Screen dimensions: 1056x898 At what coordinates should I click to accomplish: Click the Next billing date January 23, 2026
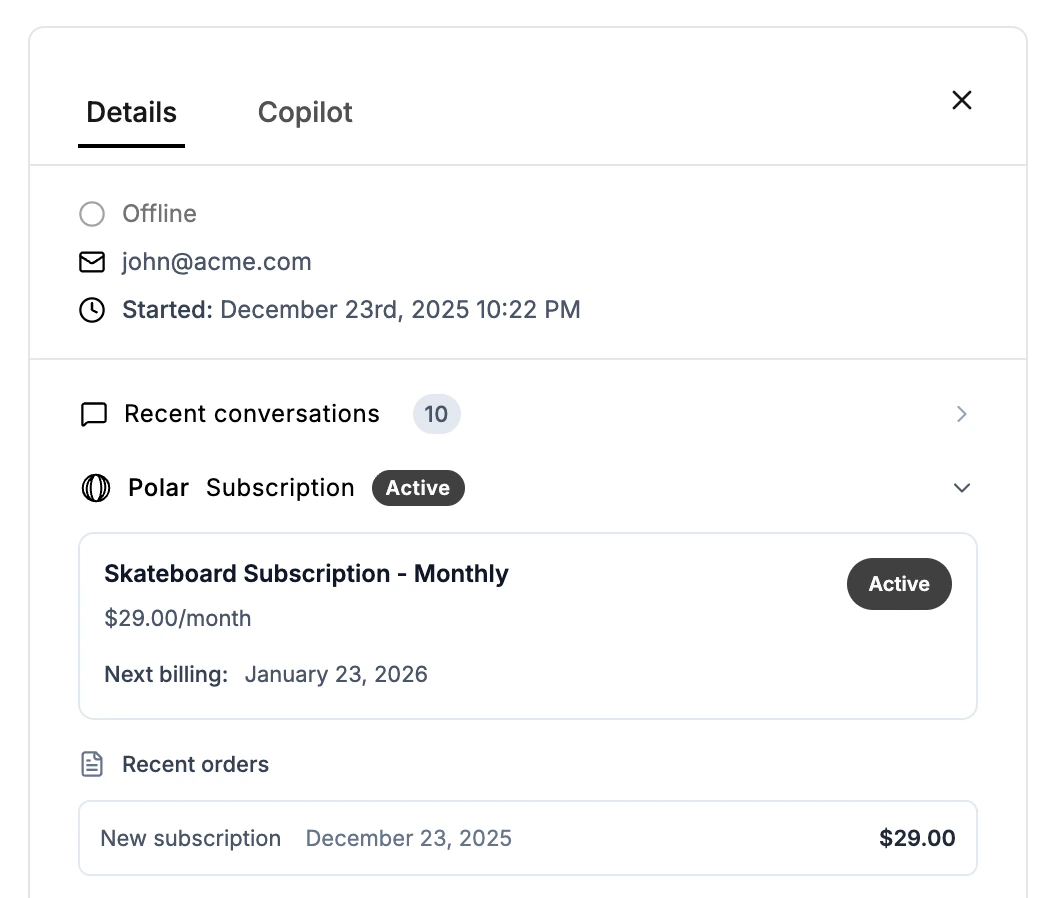click(336, 674)
